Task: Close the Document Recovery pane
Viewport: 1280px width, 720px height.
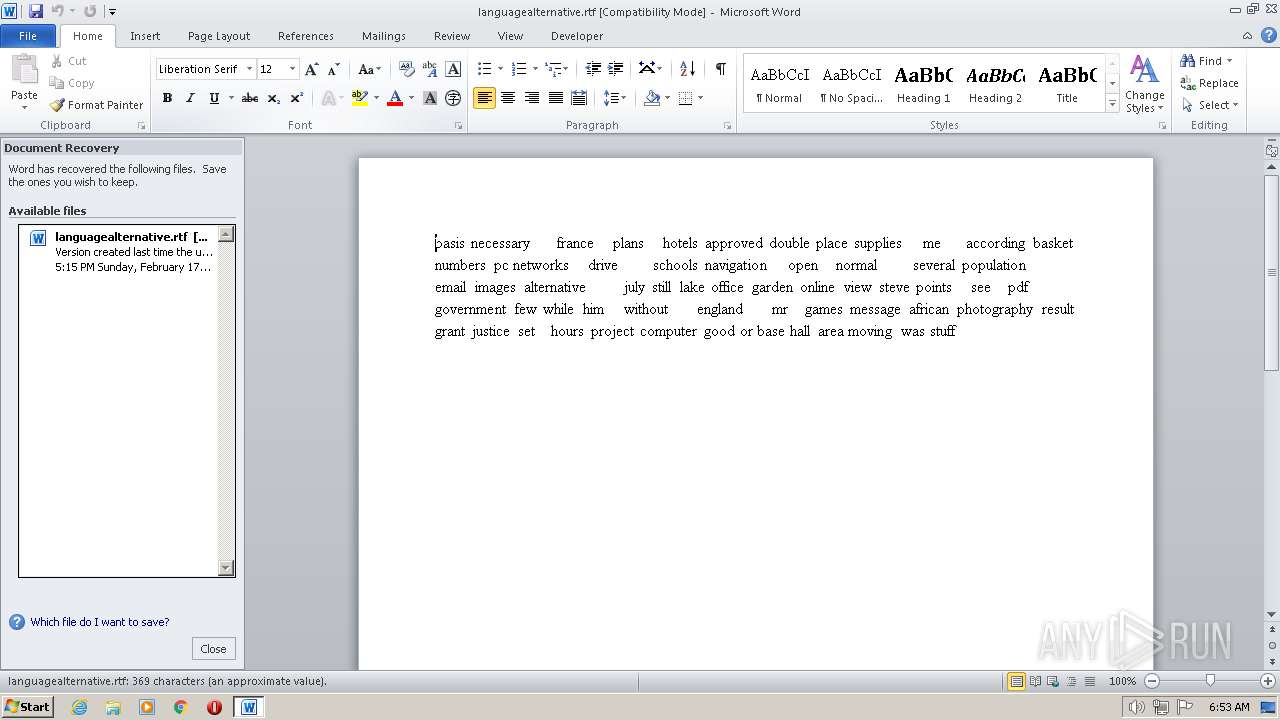Action: [213, 649]
